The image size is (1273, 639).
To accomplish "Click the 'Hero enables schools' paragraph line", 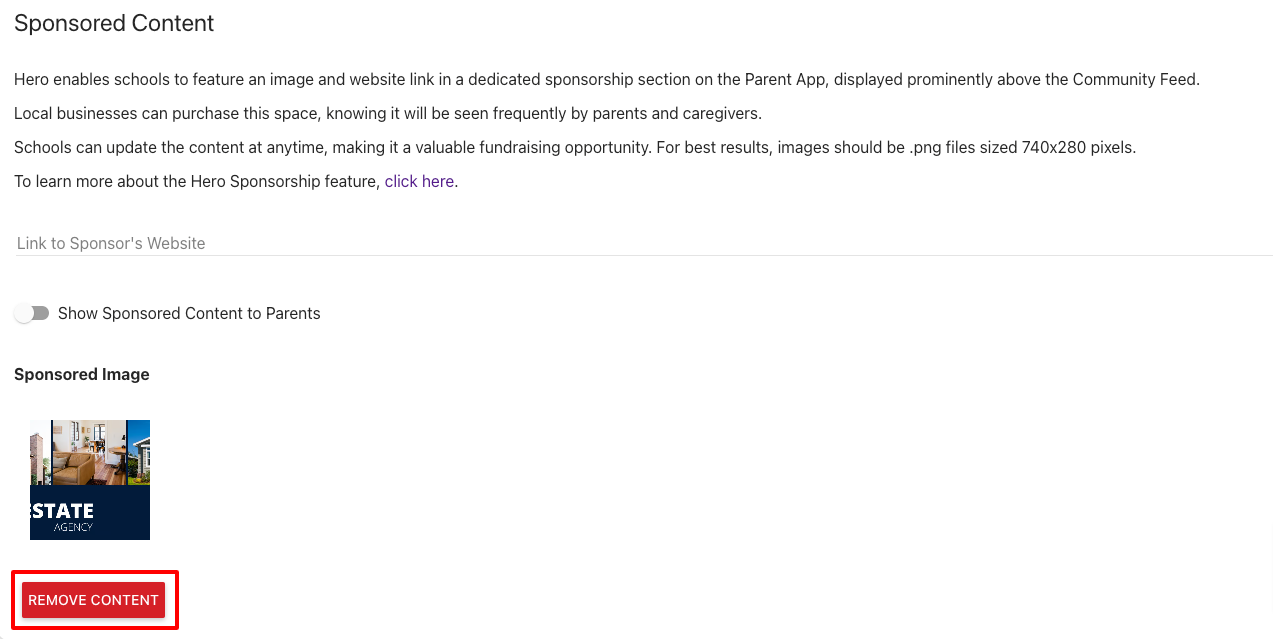I will tap(607, 79).
